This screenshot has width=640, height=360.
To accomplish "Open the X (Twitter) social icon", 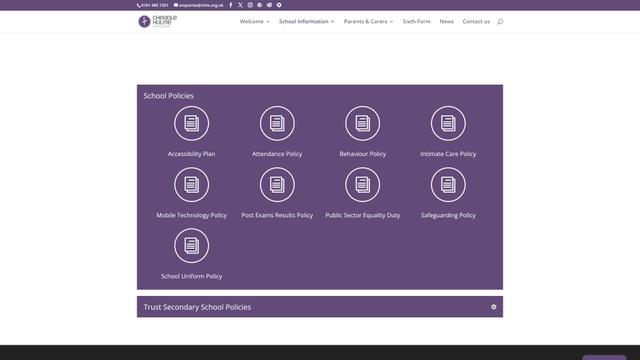I will tap(240, 5).
